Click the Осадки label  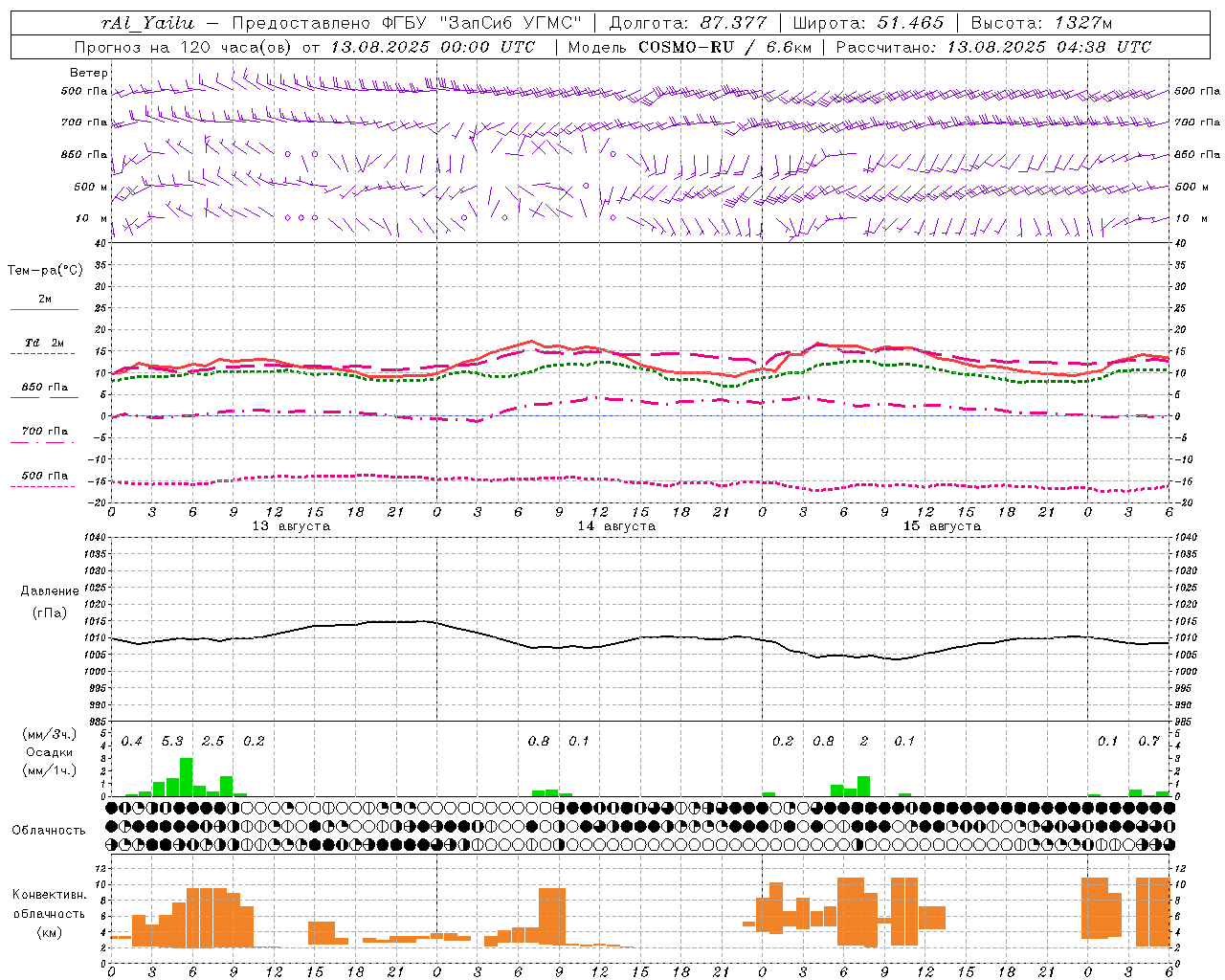coord(50,752)
